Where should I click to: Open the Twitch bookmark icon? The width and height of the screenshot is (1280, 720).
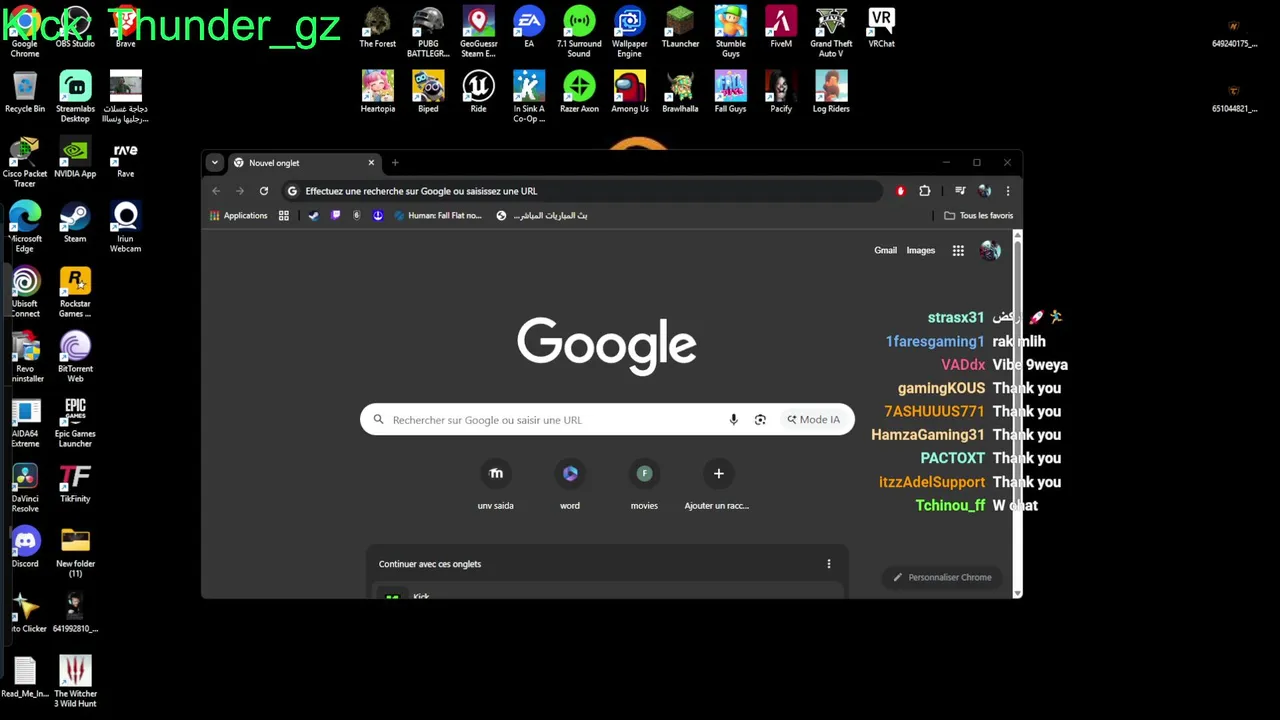coord(335,216)
